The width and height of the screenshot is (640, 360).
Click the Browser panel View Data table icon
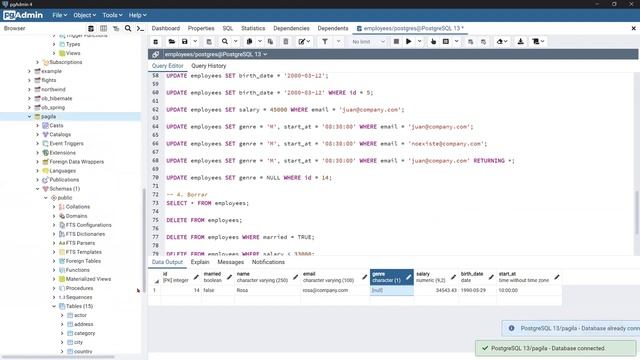tap(104, 29)
